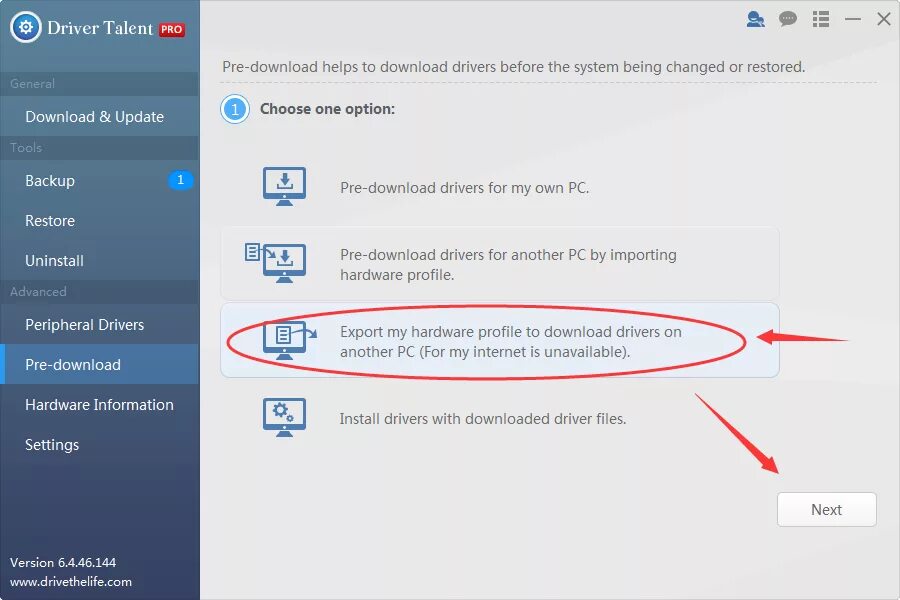Minimize the Driver Talent window

coord(853,19)
